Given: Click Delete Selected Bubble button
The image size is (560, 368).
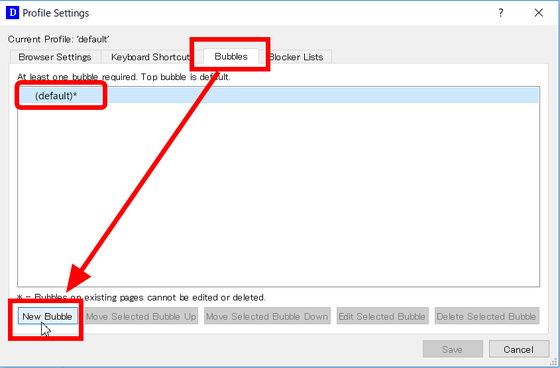Looking at the screenshot, I should pos(486,316).
